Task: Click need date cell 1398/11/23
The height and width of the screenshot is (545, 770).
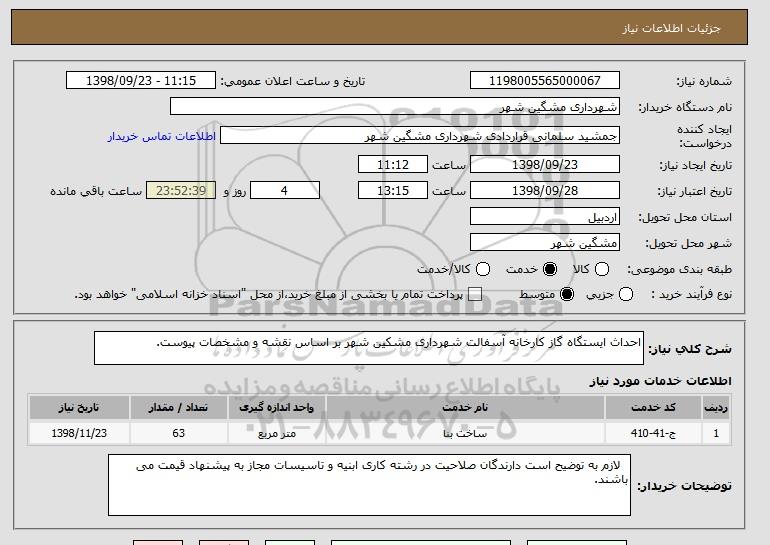Action: click(79, 433)
